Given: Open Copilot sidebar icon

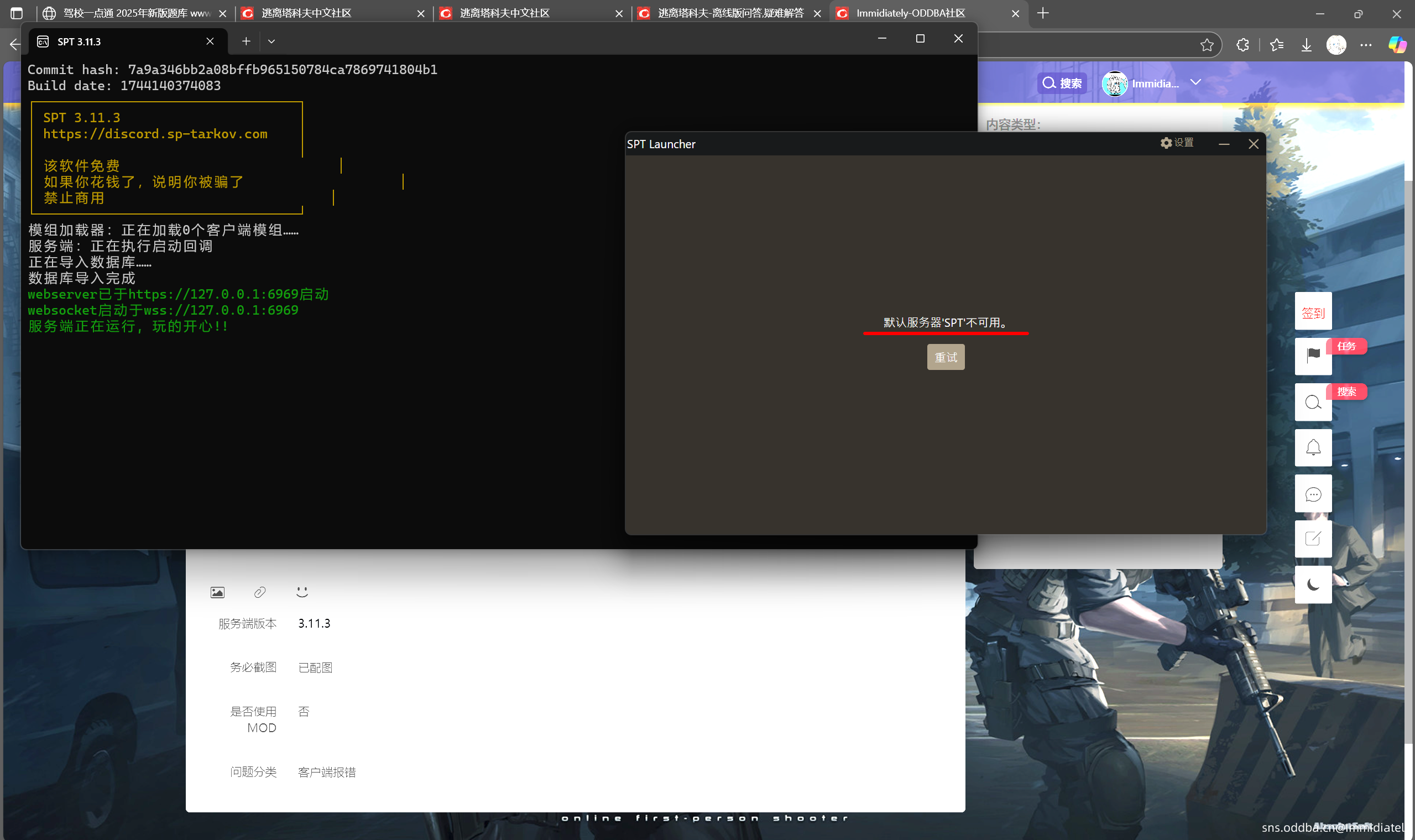Looking at the screenshot, I should [1396, 45].
